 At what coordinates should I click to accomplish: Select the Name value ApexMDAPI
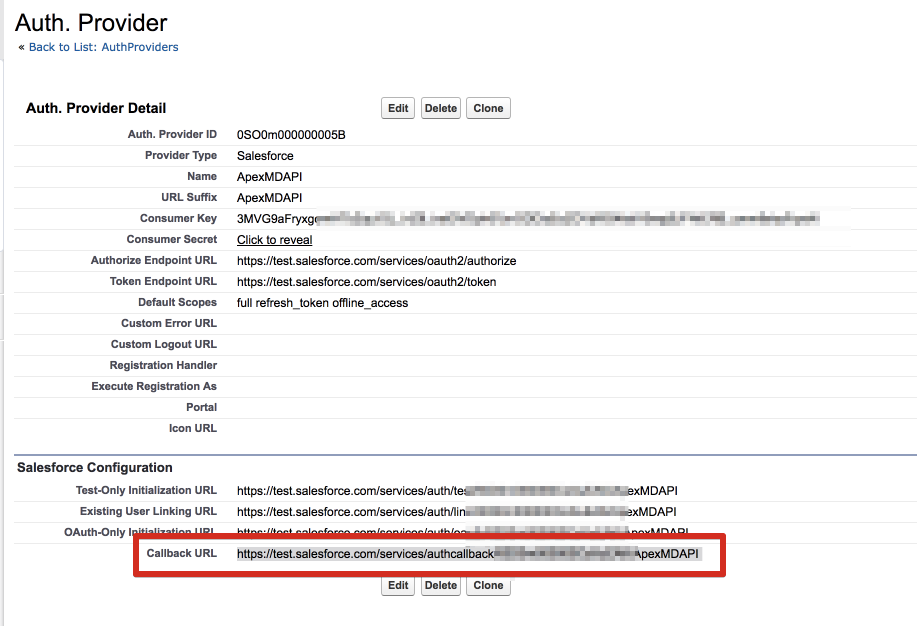pos(269,177)
